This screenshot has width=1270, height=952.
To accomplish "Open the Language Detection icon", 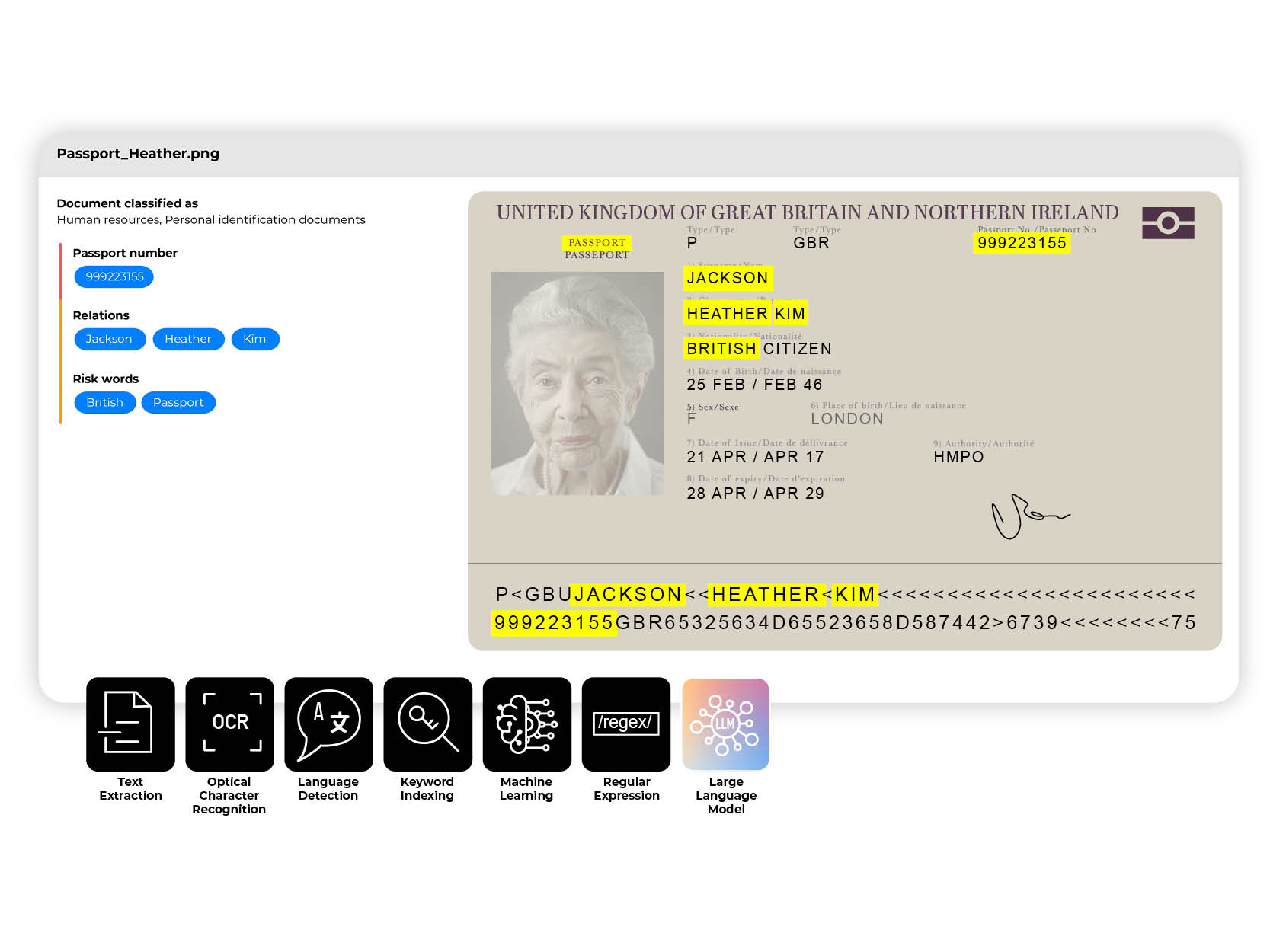I will (x=328, y=724).
